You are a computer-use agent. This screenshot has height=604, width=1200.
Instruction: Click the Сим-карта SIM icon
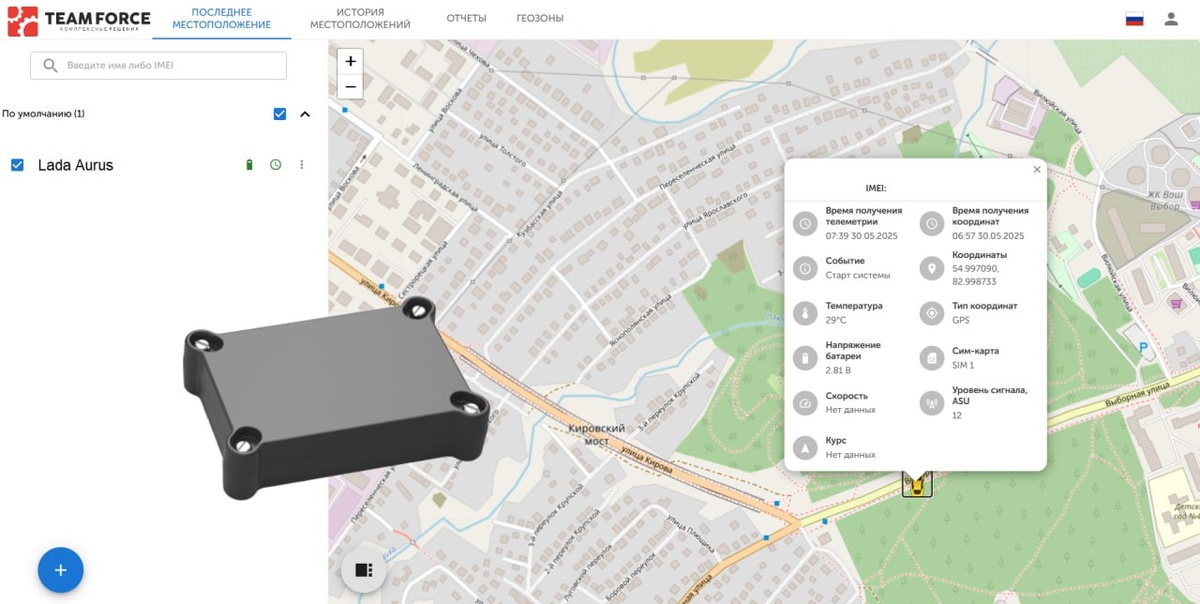[932, 358]
